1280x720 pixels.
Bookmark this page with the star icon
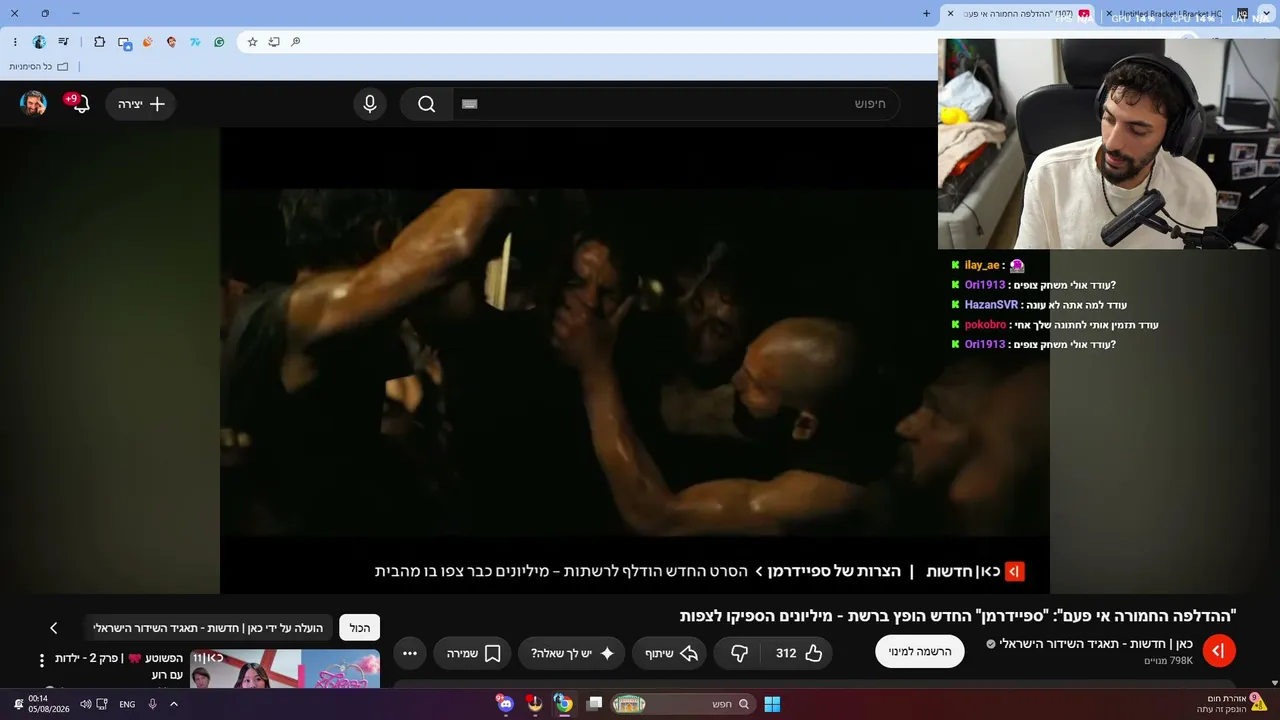[x=252, y=42]
